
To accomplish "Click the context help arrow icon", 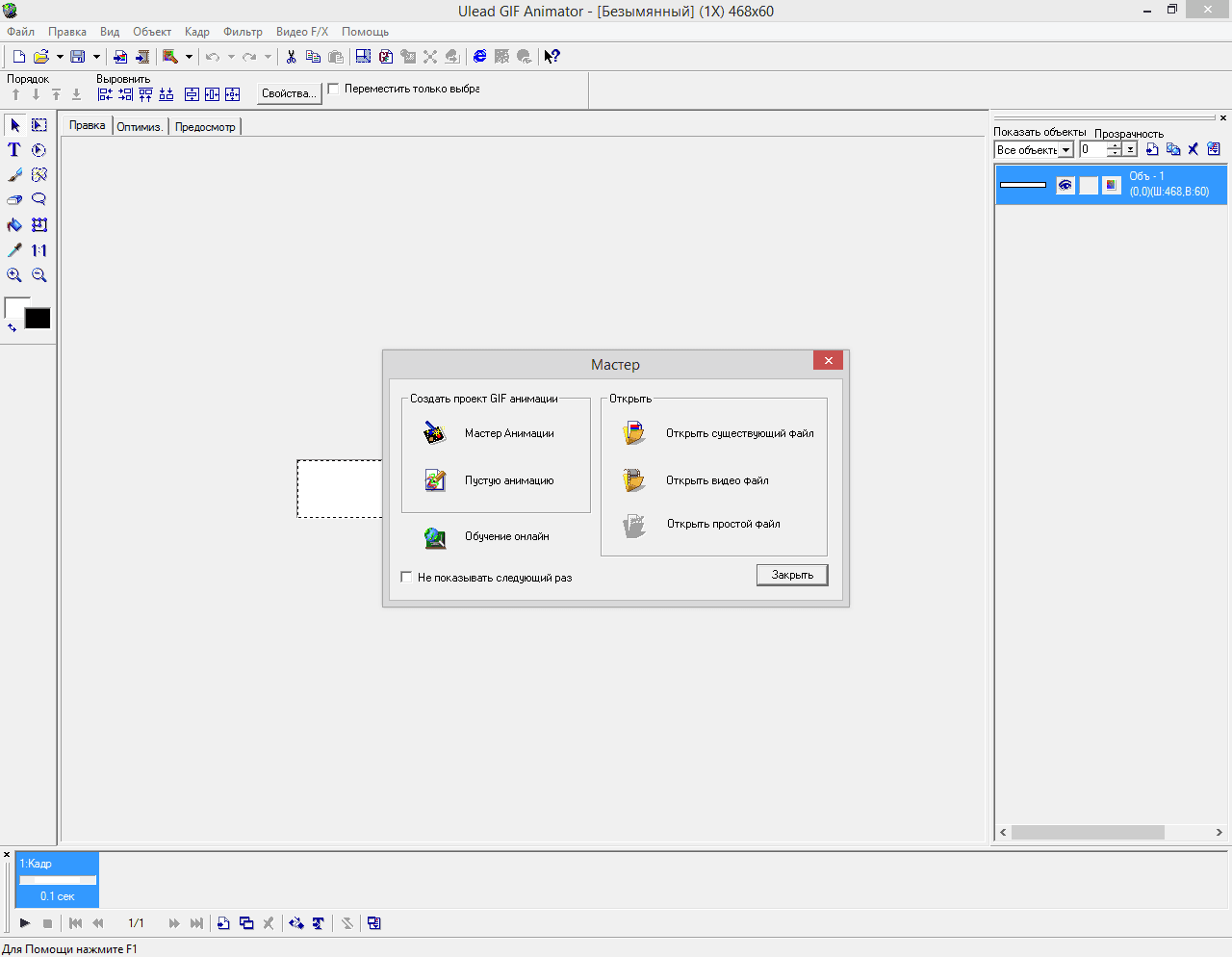I will 552,57.
